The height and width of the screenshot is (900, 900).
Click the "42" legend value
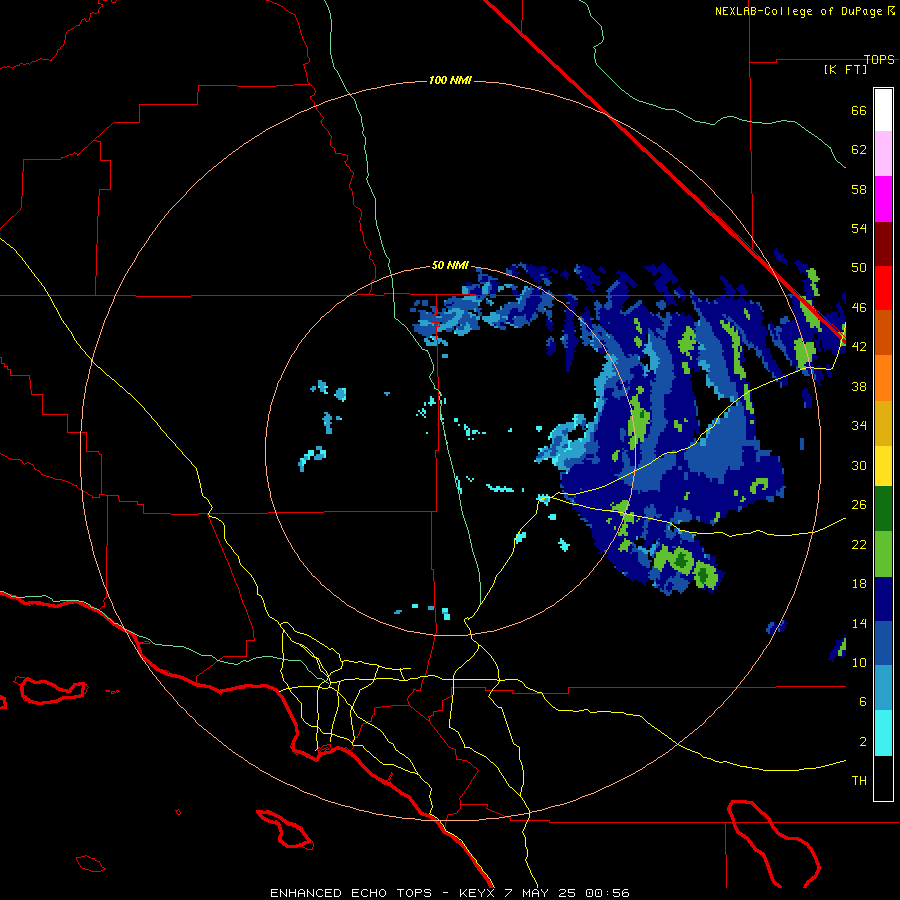coord(859,347)
